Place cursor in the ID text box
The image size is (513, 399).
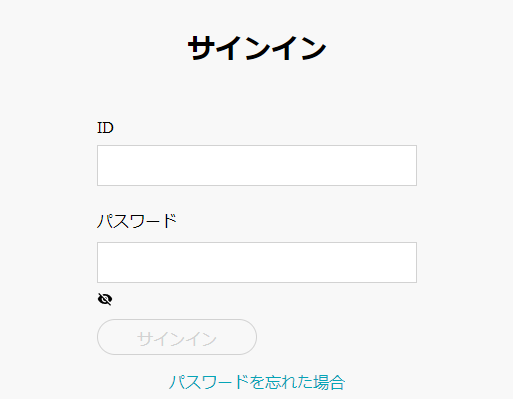(257, 165)
